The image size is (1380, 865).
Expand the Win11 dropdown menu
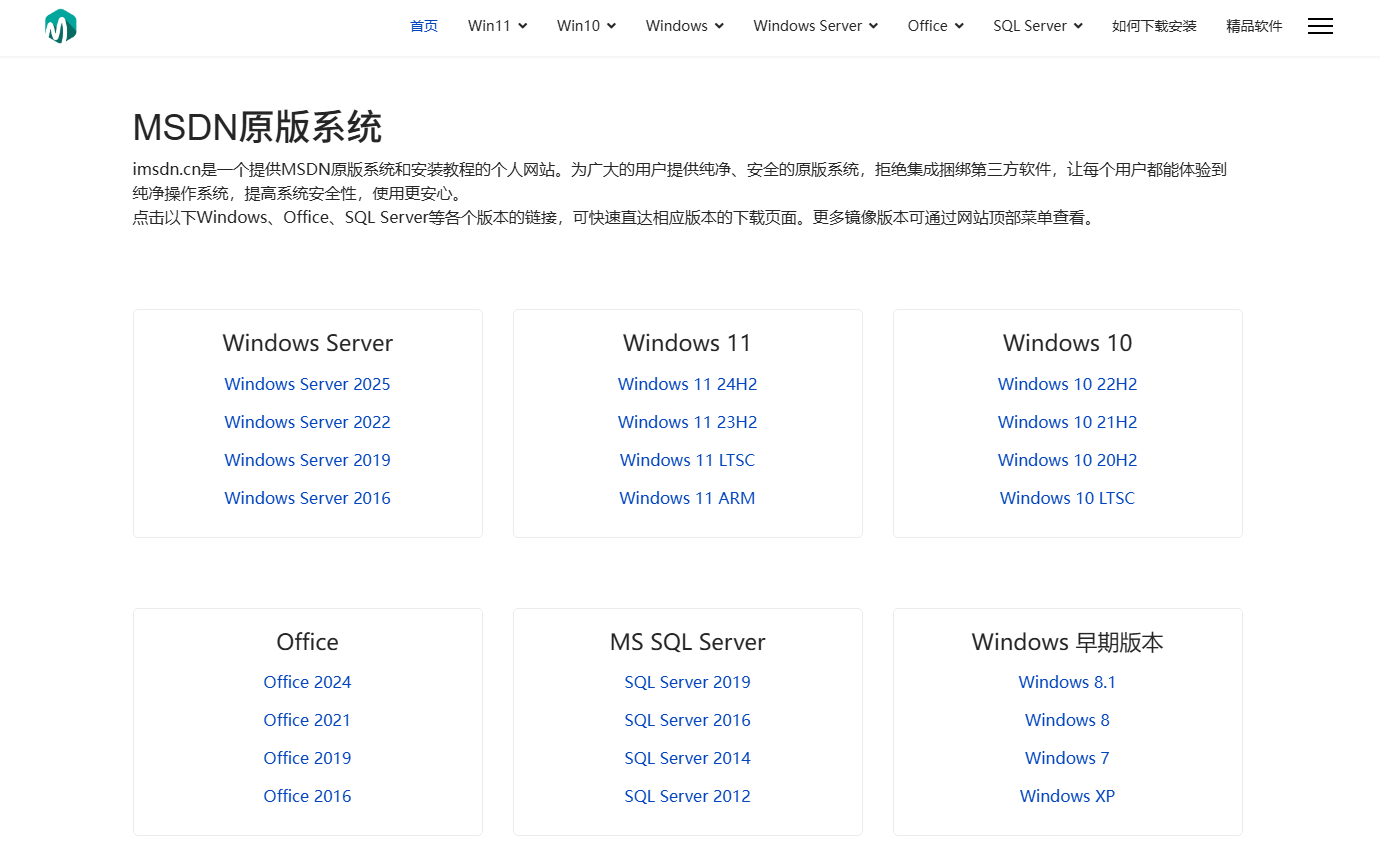pos(497,26)
